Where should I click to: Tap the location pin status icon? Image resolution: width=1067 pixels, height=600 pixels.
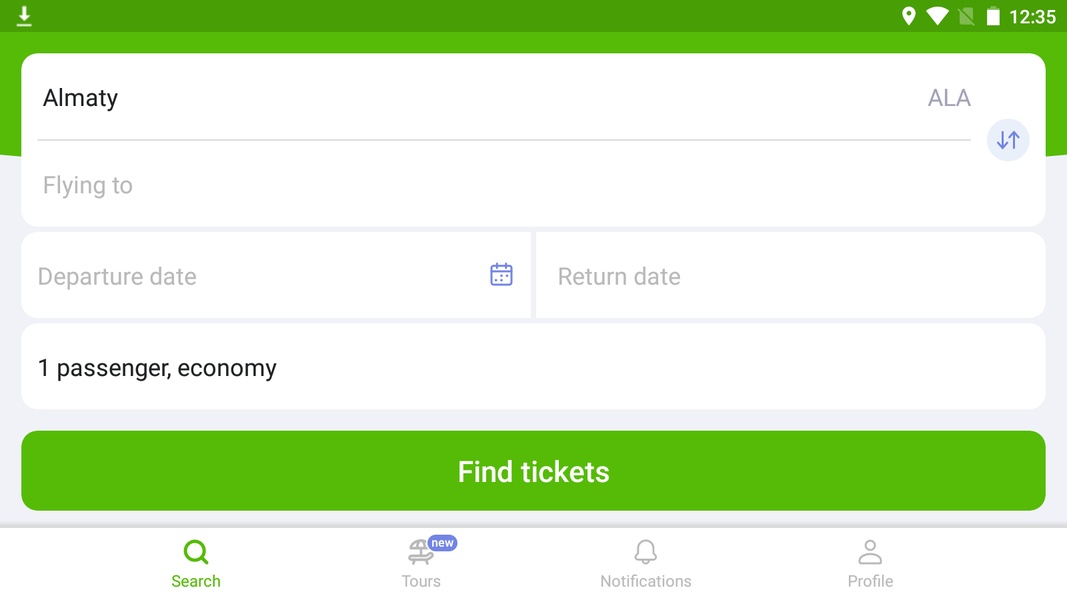point(908,16)
